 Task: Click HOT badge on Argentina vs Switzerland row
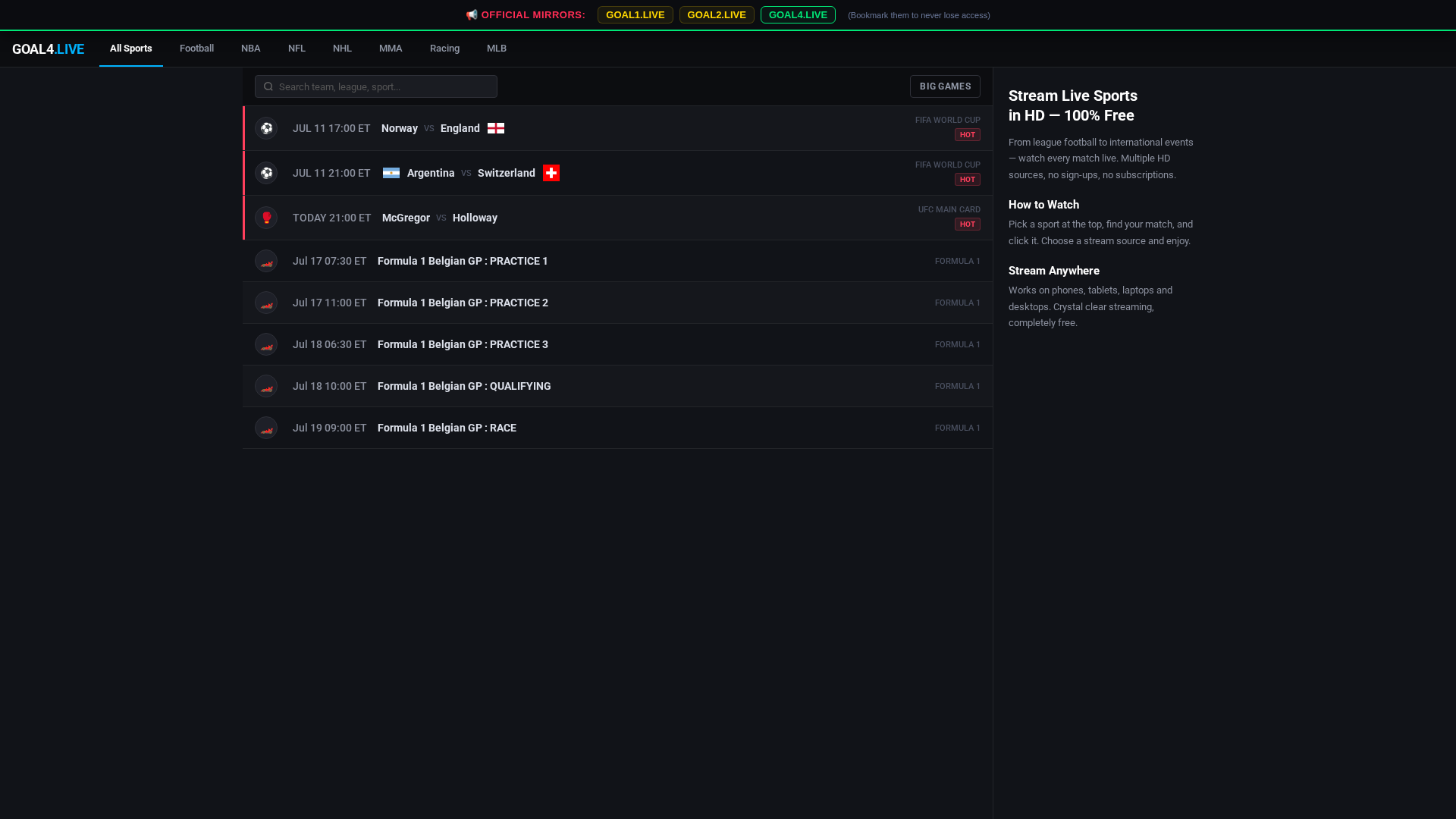tap(968, 180)
